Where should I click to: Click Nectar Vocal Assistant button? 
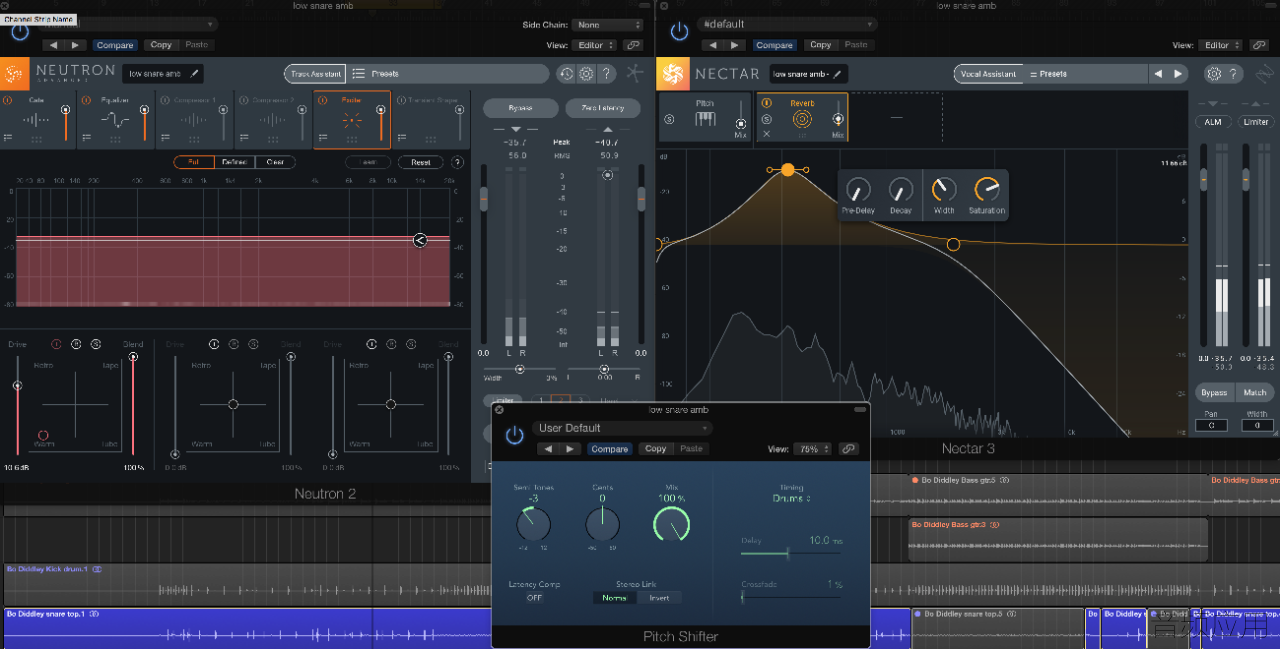[x=988, y=74]
